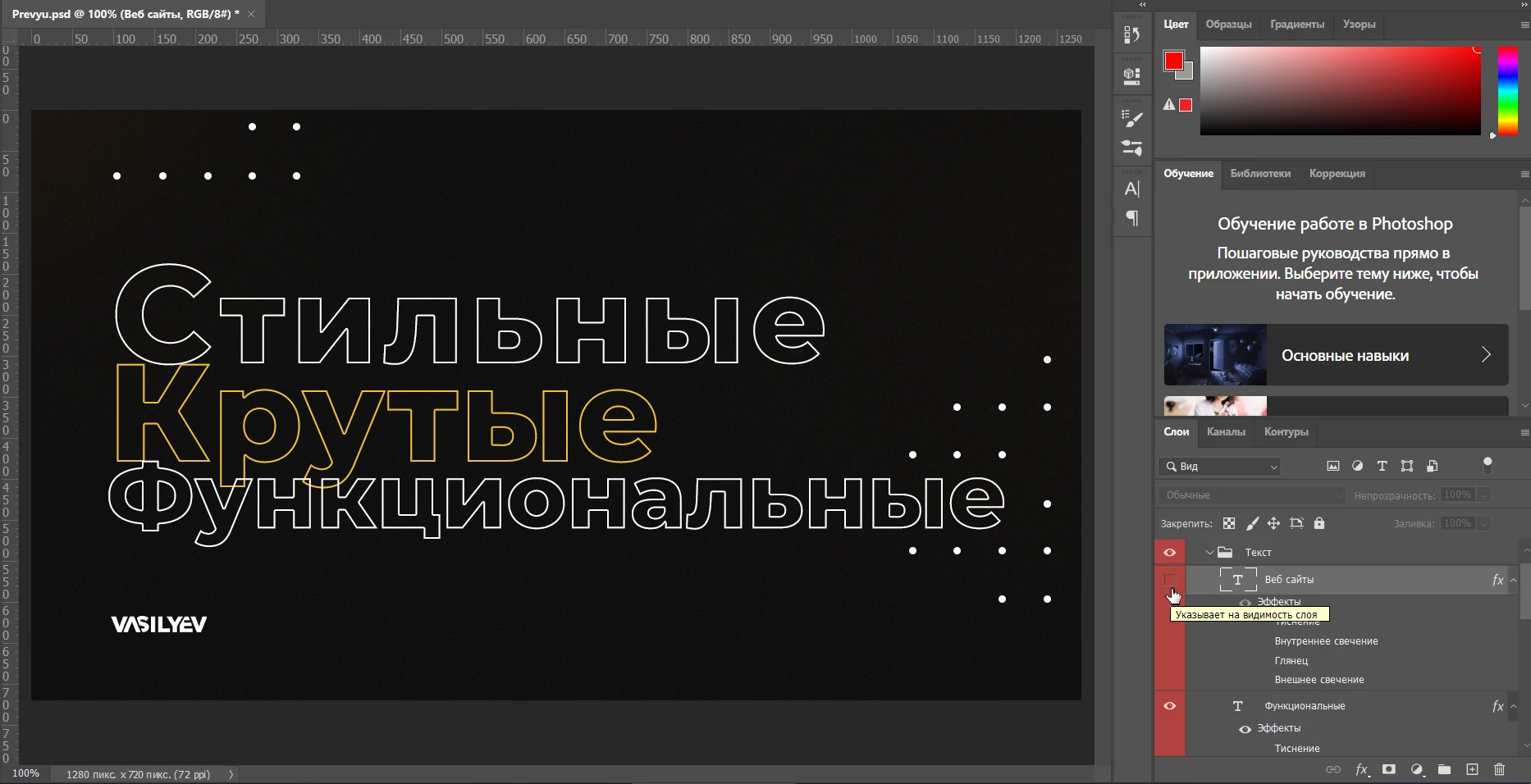1531x784 pixels.
Task: Open layer styles with the fx icon
Action: coord(1362,769)
